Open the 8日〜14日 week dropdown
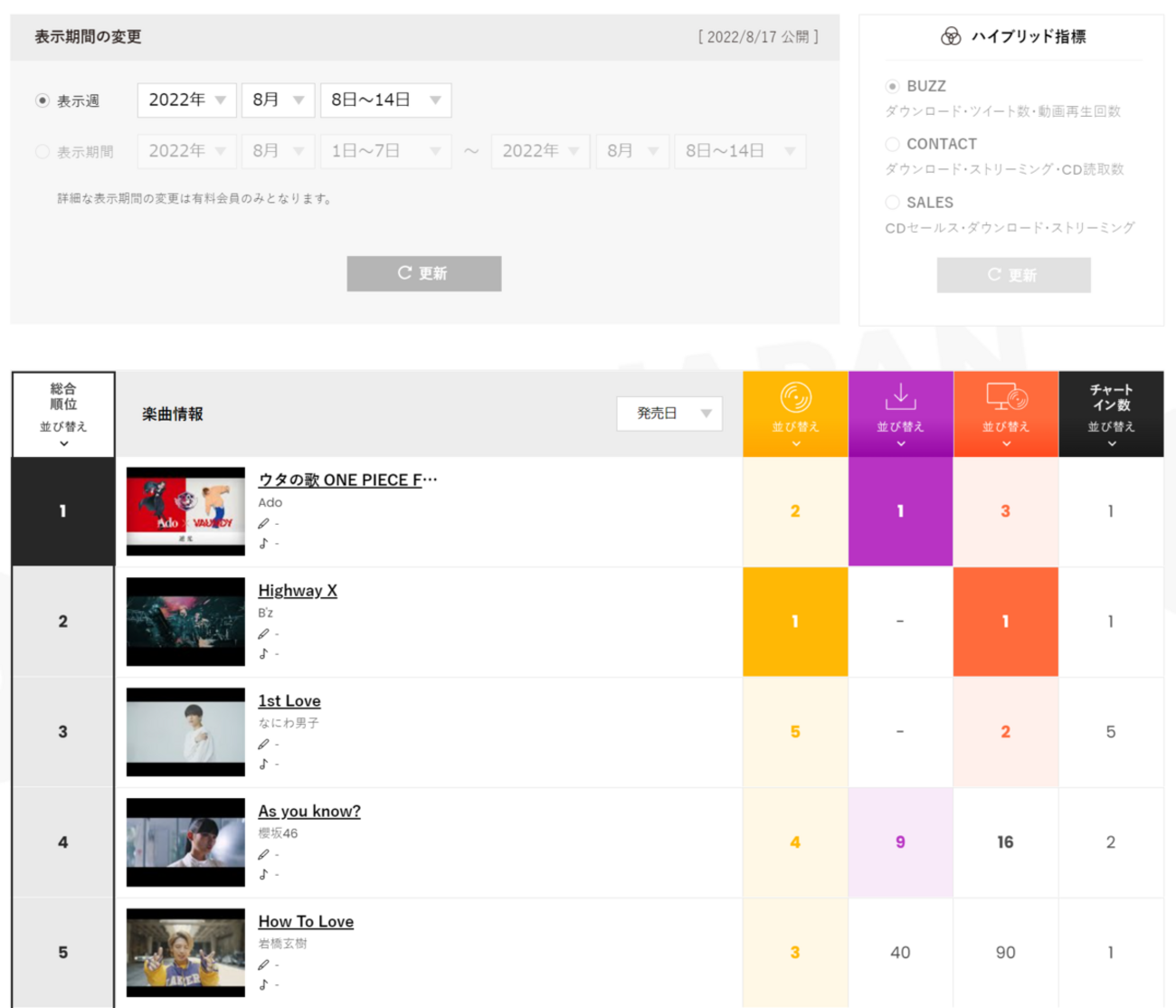1176x1008 pixels. tap(386, 100)
